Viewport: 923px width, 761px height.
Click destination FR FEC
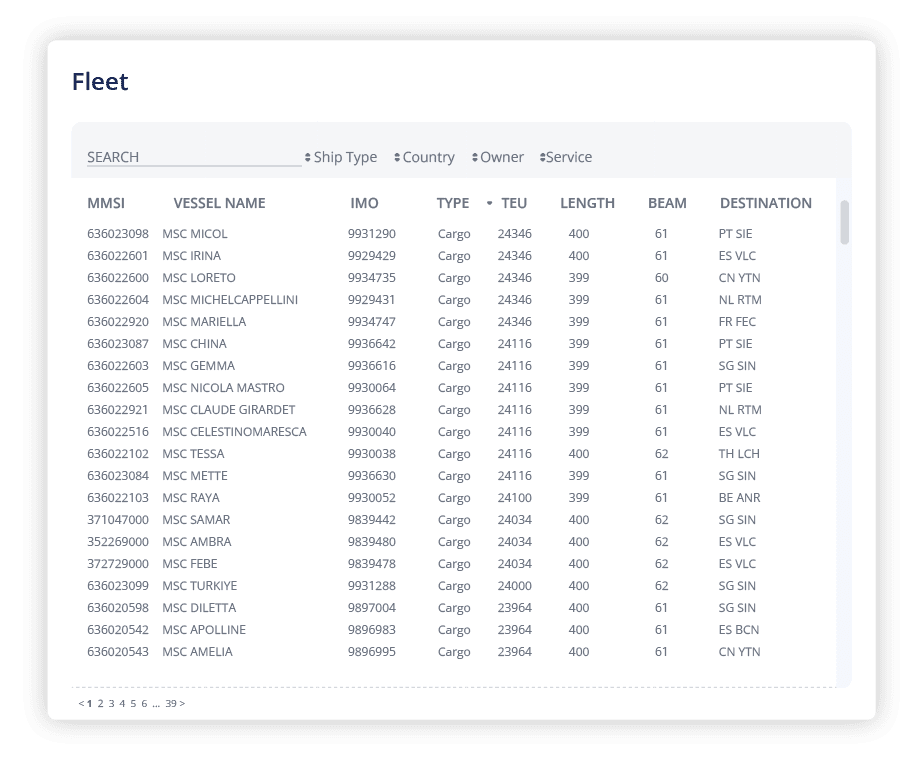pos(737,322)
